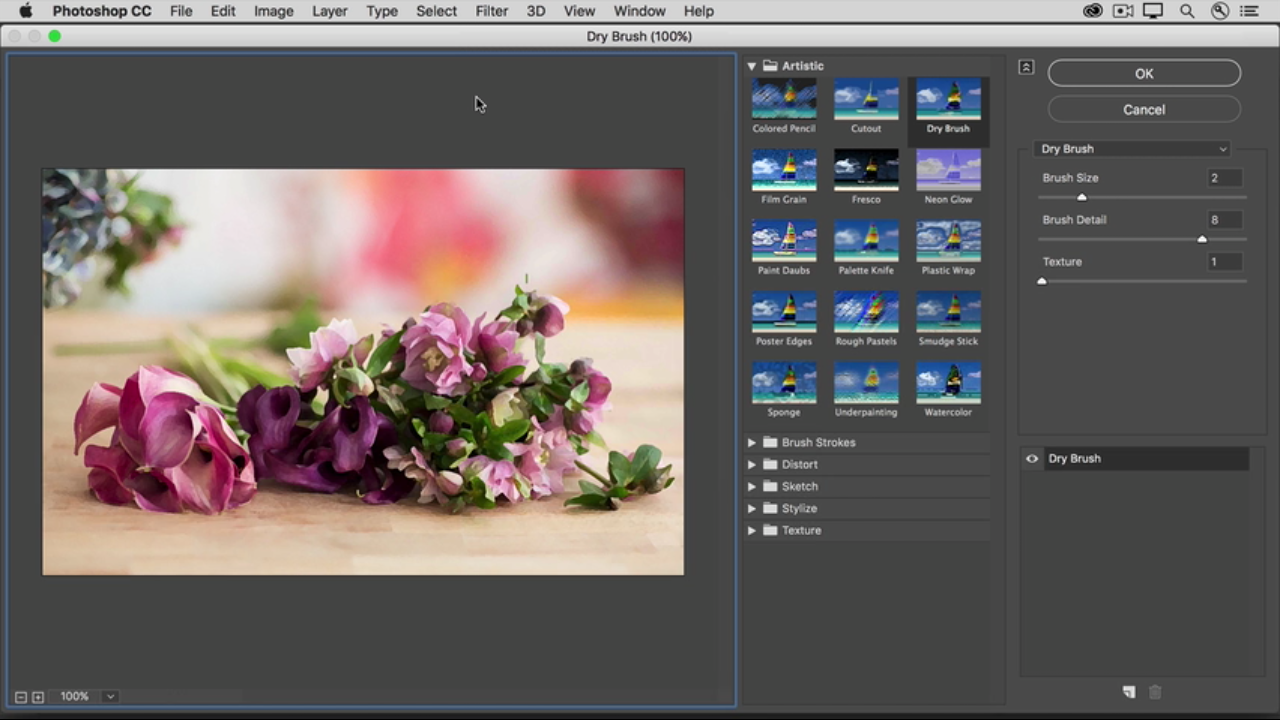The height and width of the screenshot is (720, 1280).
Task: Open the Layer menu
Action: [329, 11]
